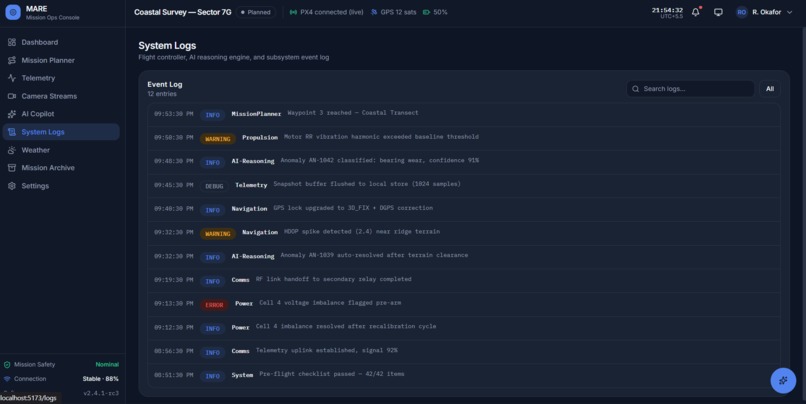Click the monitor display icon in header

[x=718, y=12]
